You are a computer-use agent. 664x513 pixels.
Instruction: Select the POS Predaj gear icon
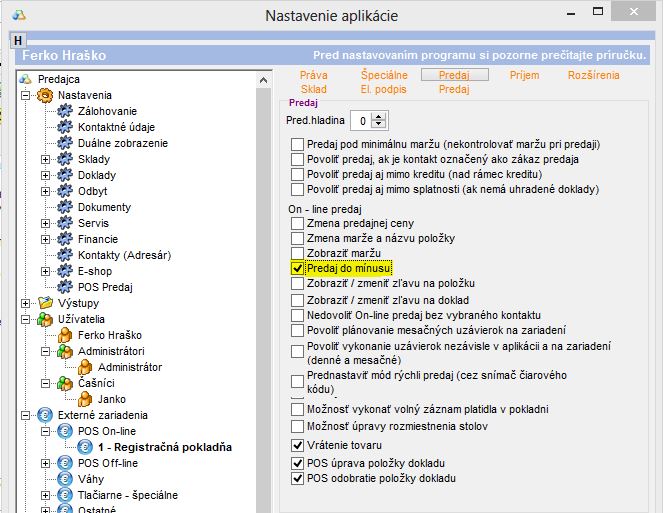66,287
